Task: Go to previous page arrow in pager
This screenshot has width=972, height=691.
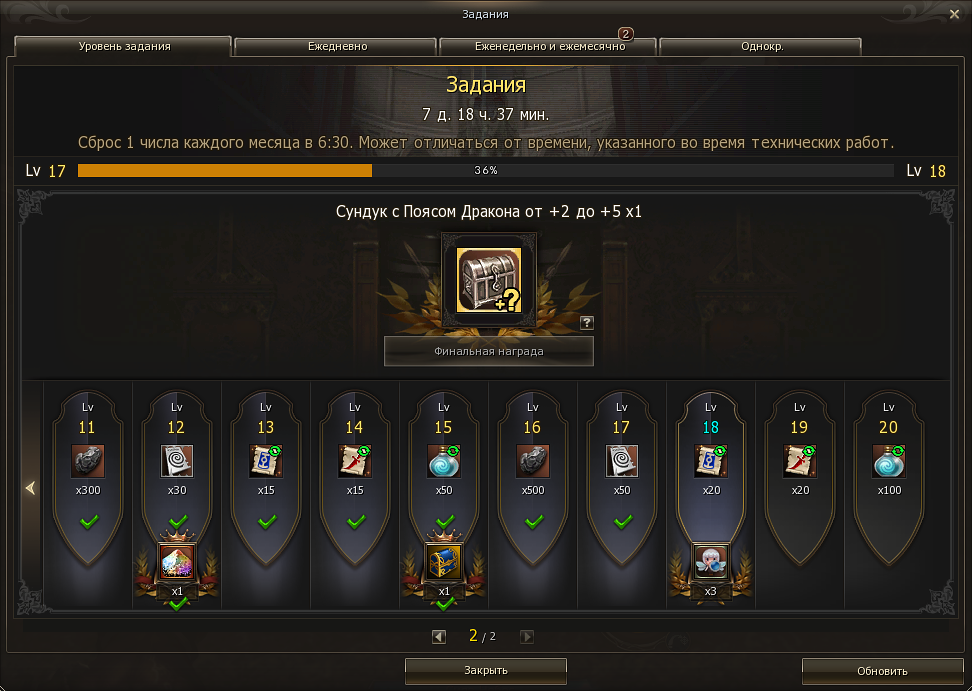Action: (x=439, y=636)
